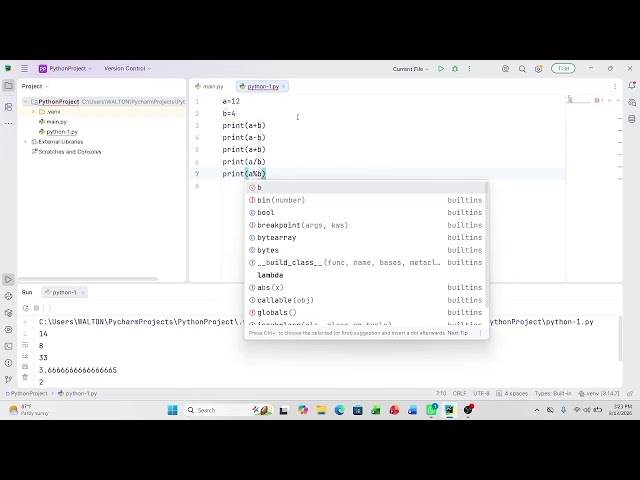640x480 pixels.
Task: Collapse the PythonProject root folder
Action: point(25,102)
